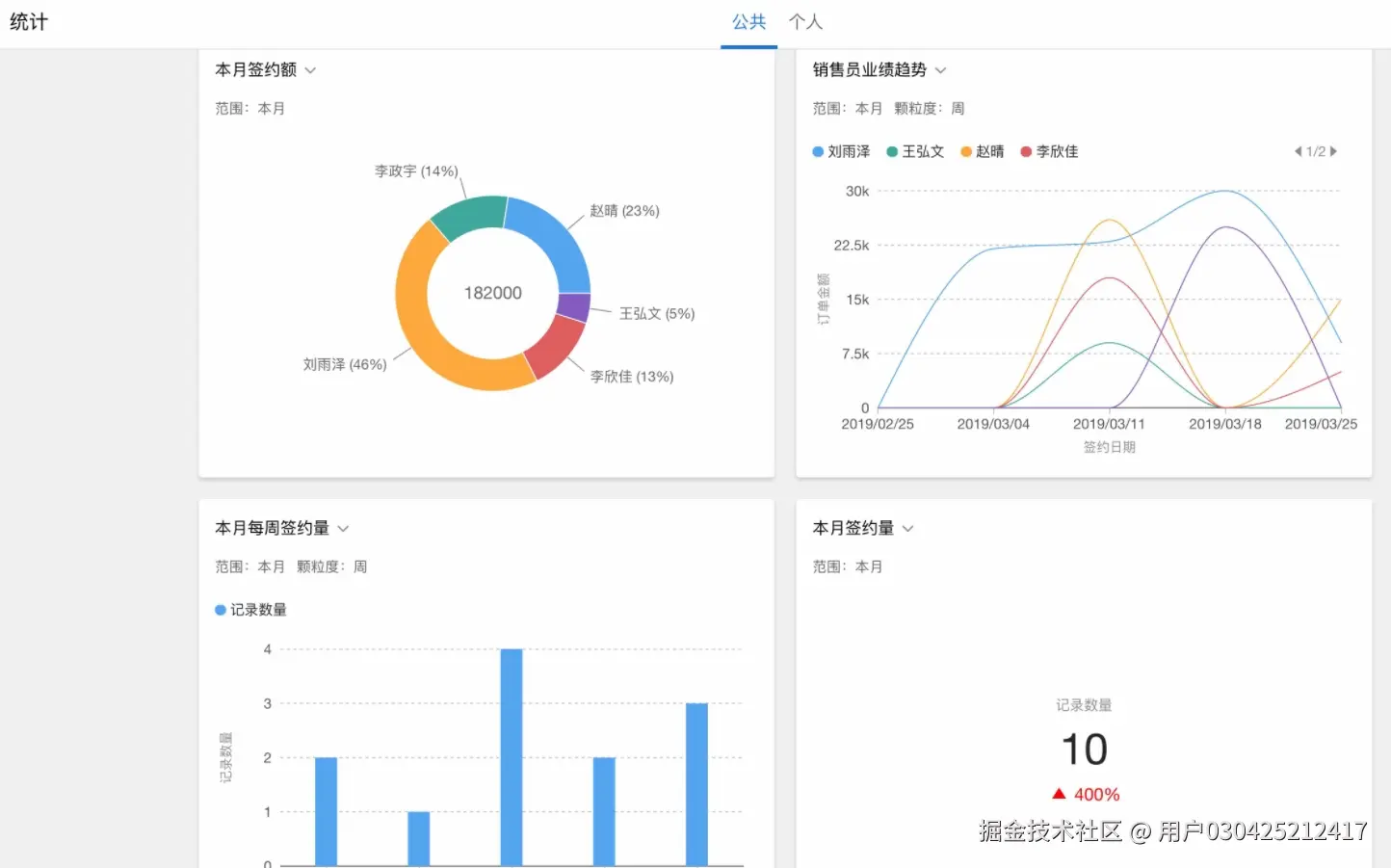Viewport: 1391px width, 868px height.
Task: Click the 2019/03/25 axis date label
Action: click(x=1321, y=424)
